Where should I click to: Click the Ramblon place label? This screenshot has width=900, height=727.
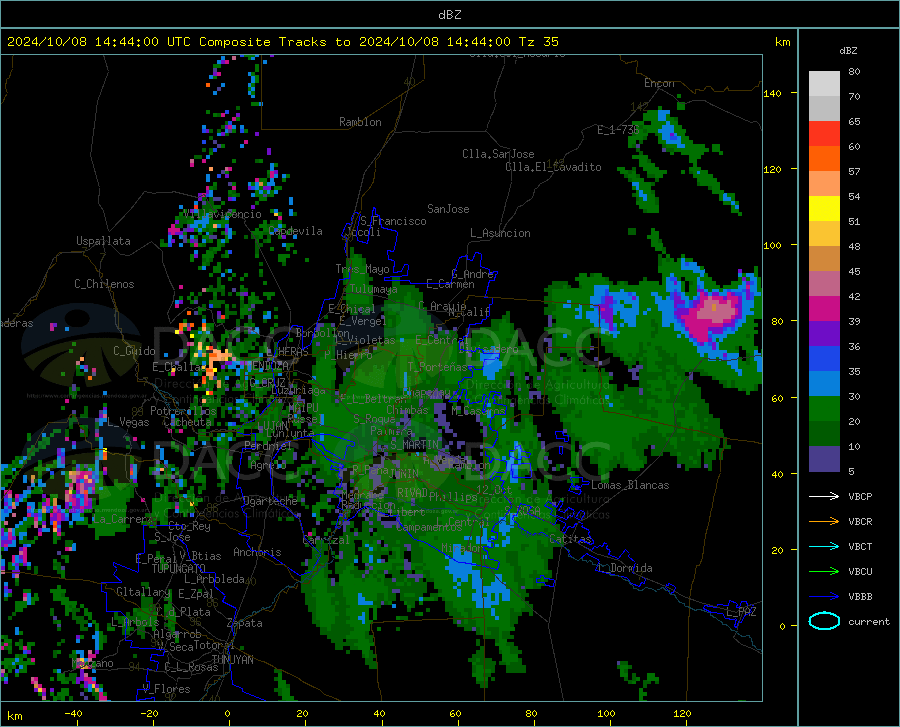[x=360, y=122]
